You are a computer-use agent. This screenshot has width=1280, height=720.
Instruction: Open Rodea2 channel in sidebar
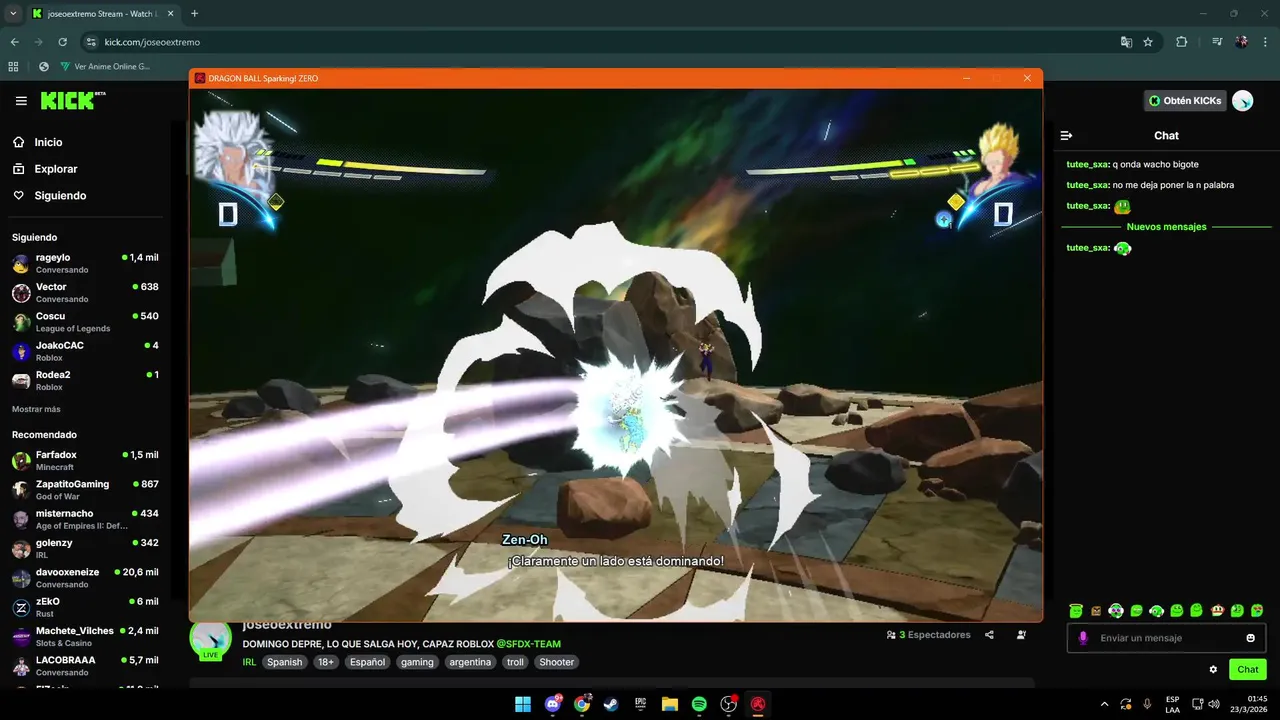[85, 380]
